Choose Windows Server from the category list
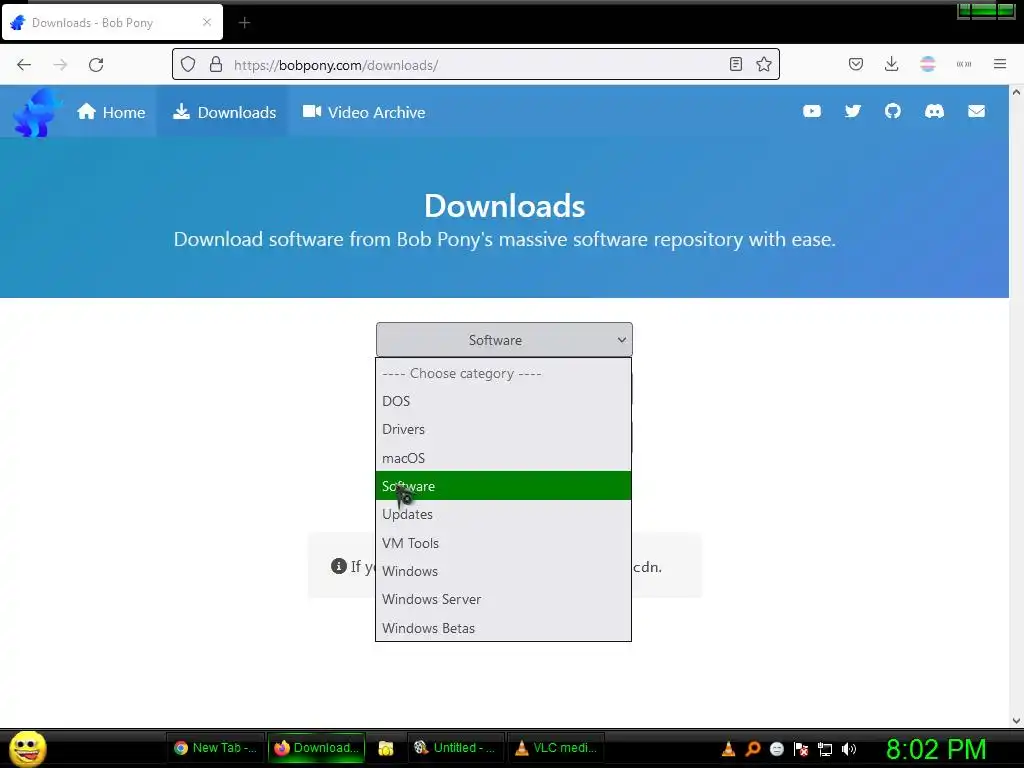1024x768 pixels. click(x=504, y=600)
